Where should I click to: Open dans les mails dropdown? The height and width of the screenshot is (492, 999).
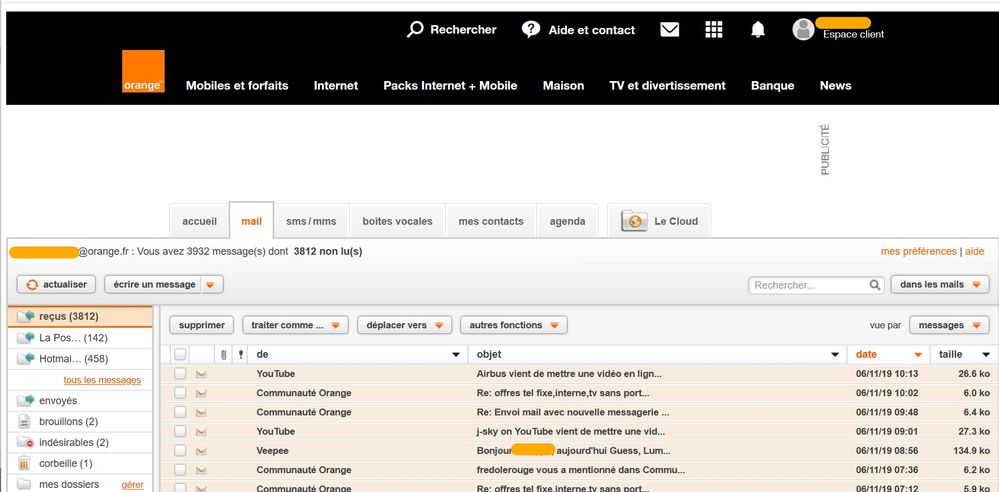[x=940, y=285]
